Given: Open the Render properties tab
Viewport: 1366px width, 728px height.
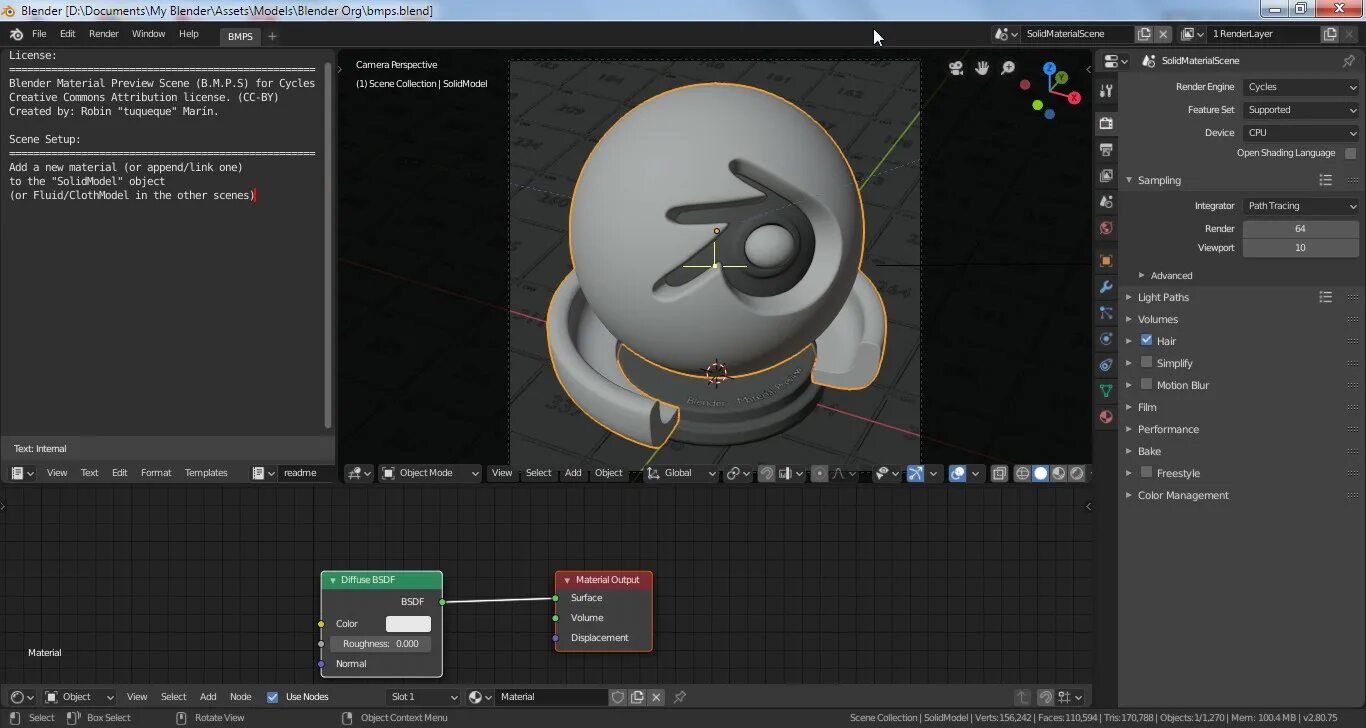Looking at the screenshot, I should (x=1106, y=123).
